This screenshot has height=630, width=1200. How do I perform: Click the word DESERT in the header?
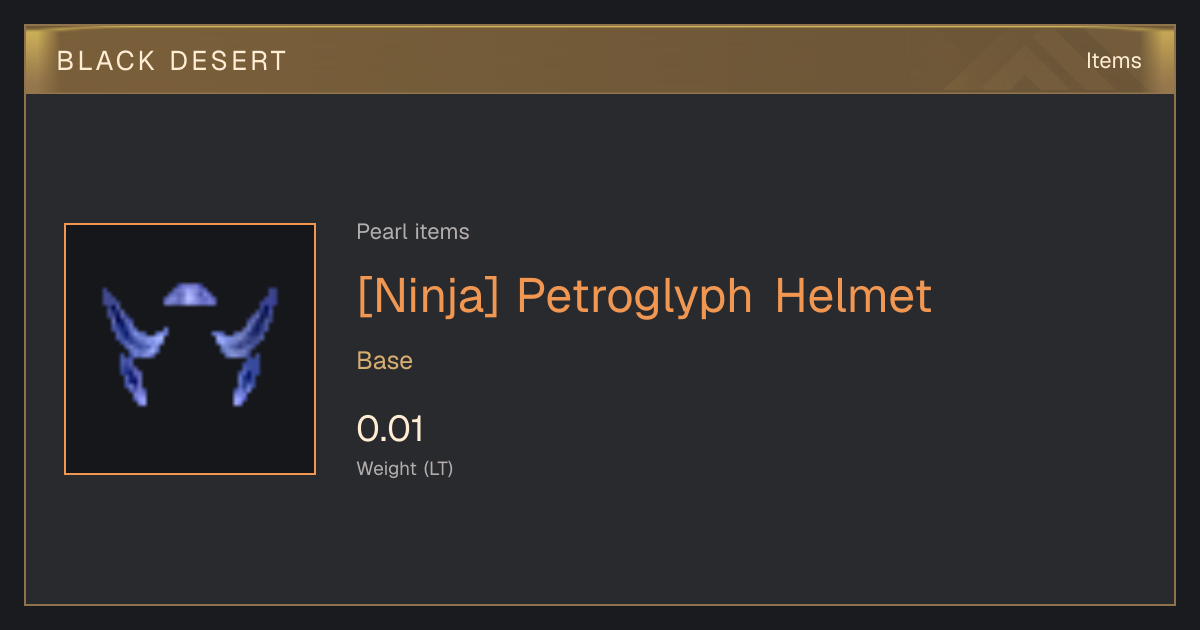click(228, 61)
